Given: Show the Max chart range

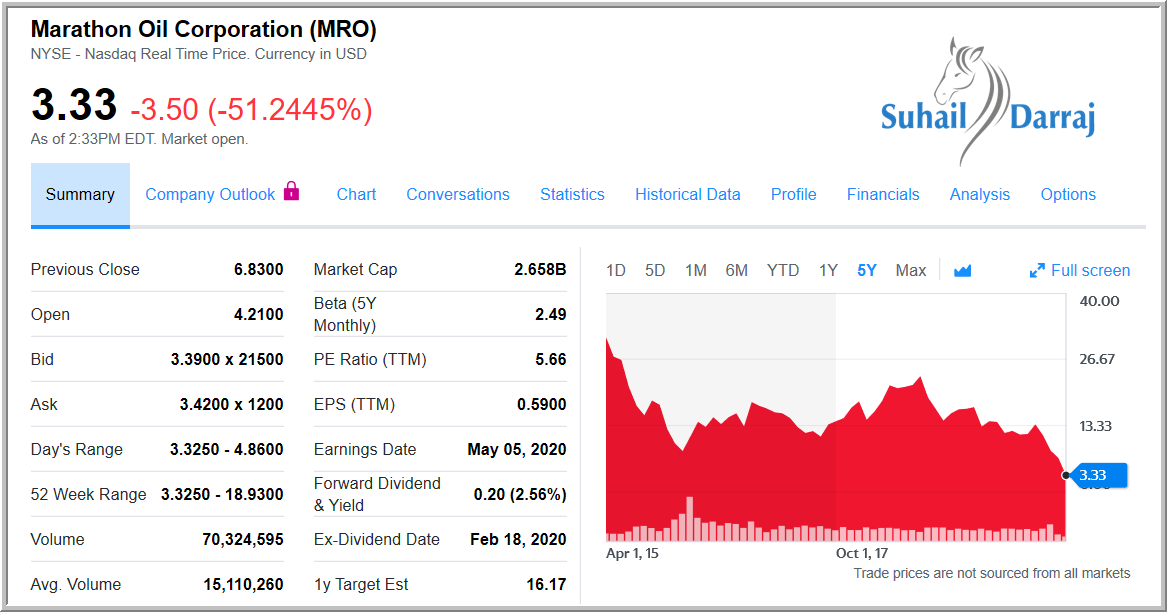Looking at the screenshot, I should coord(911,270).
